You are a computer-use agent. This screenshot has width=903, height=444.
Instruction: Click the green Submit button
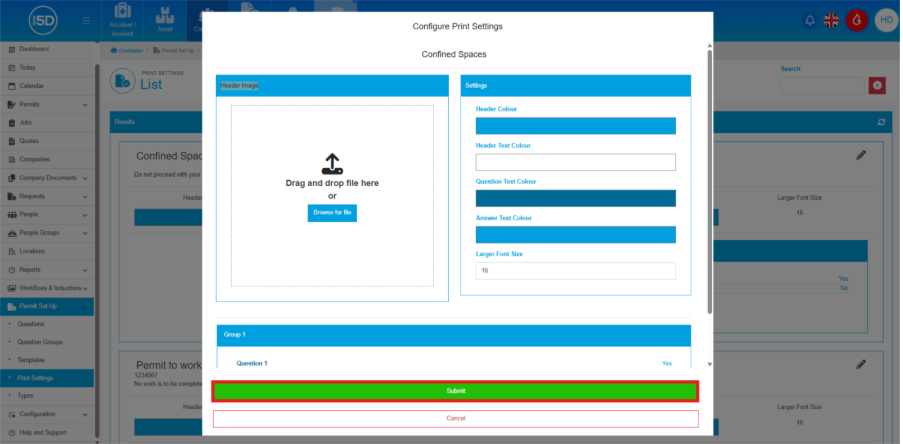pyautogui.click(x=456, y=391)
